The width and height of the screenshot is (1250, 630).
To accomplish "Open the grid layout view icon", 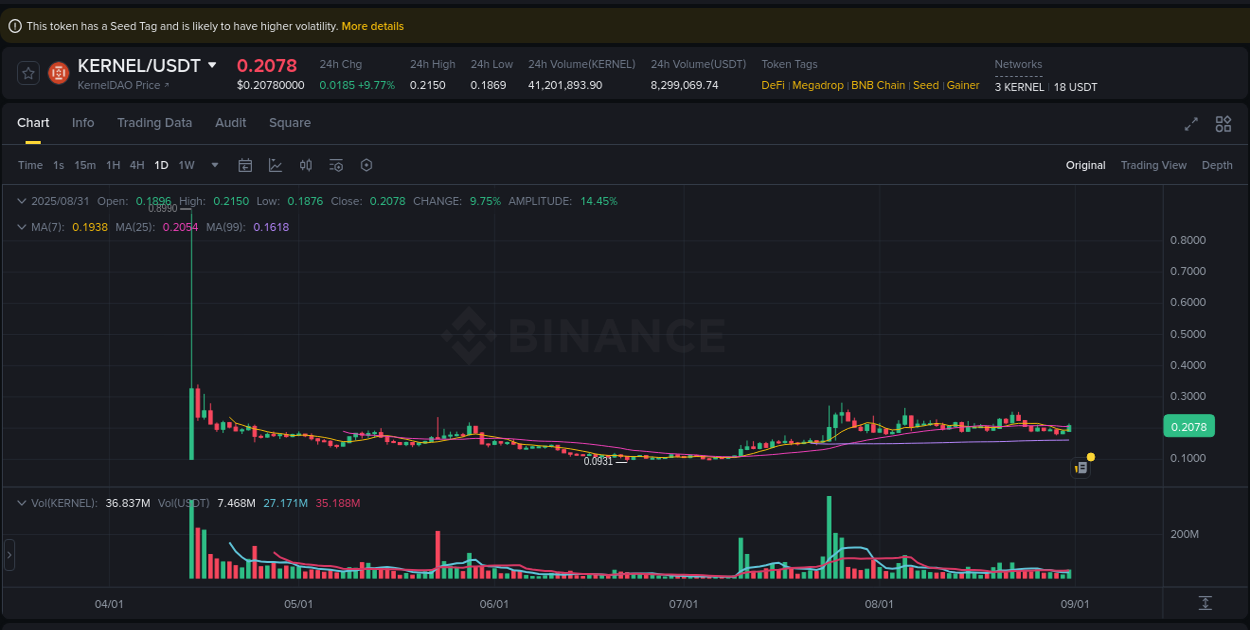I will (x=1223, y=124).
